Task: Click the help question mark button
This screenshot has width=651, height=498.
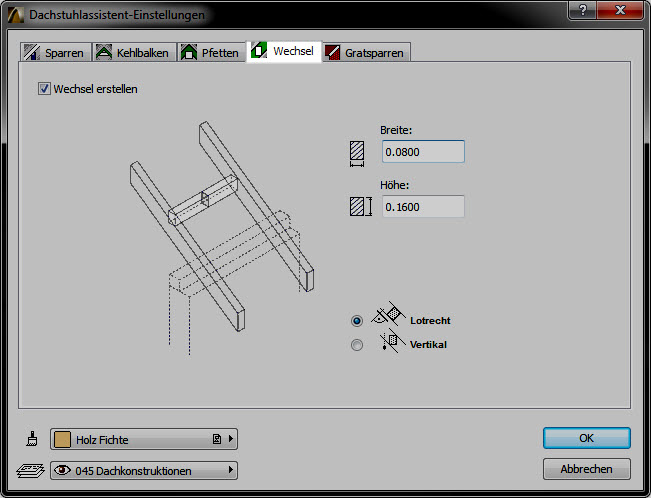Action: 582,10
